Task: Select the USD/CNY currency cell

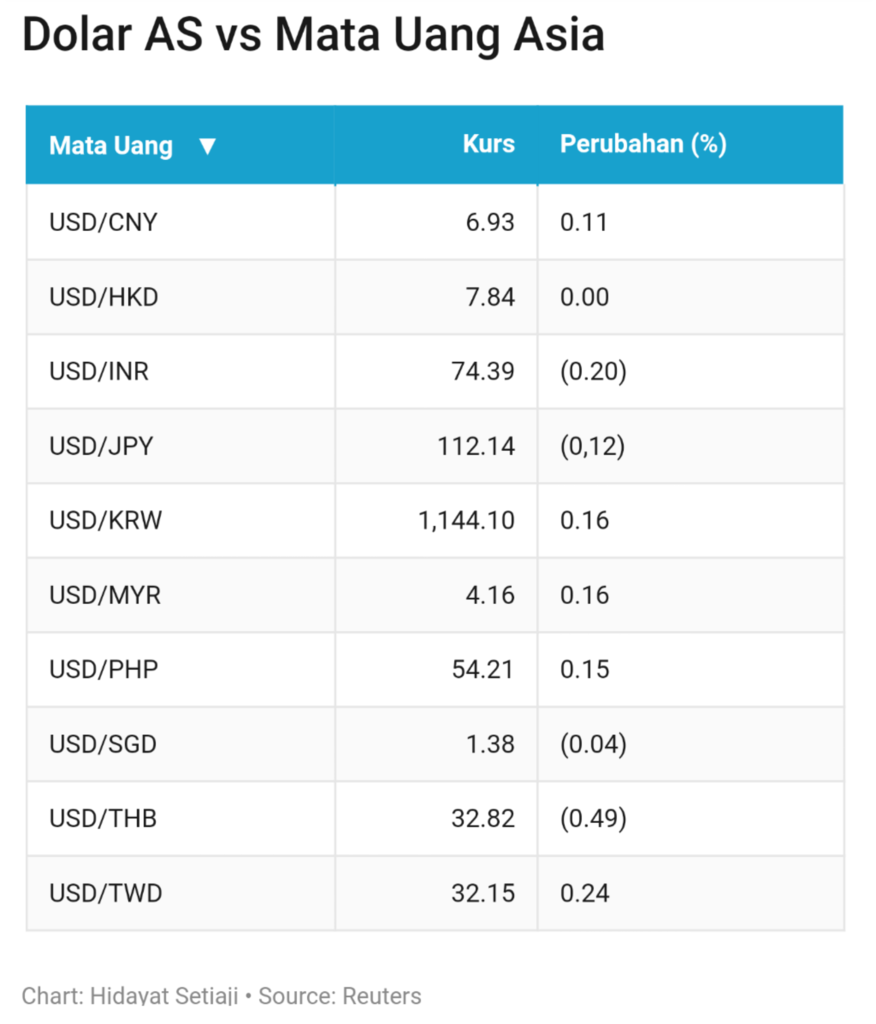Action: [x=103, y=222]
